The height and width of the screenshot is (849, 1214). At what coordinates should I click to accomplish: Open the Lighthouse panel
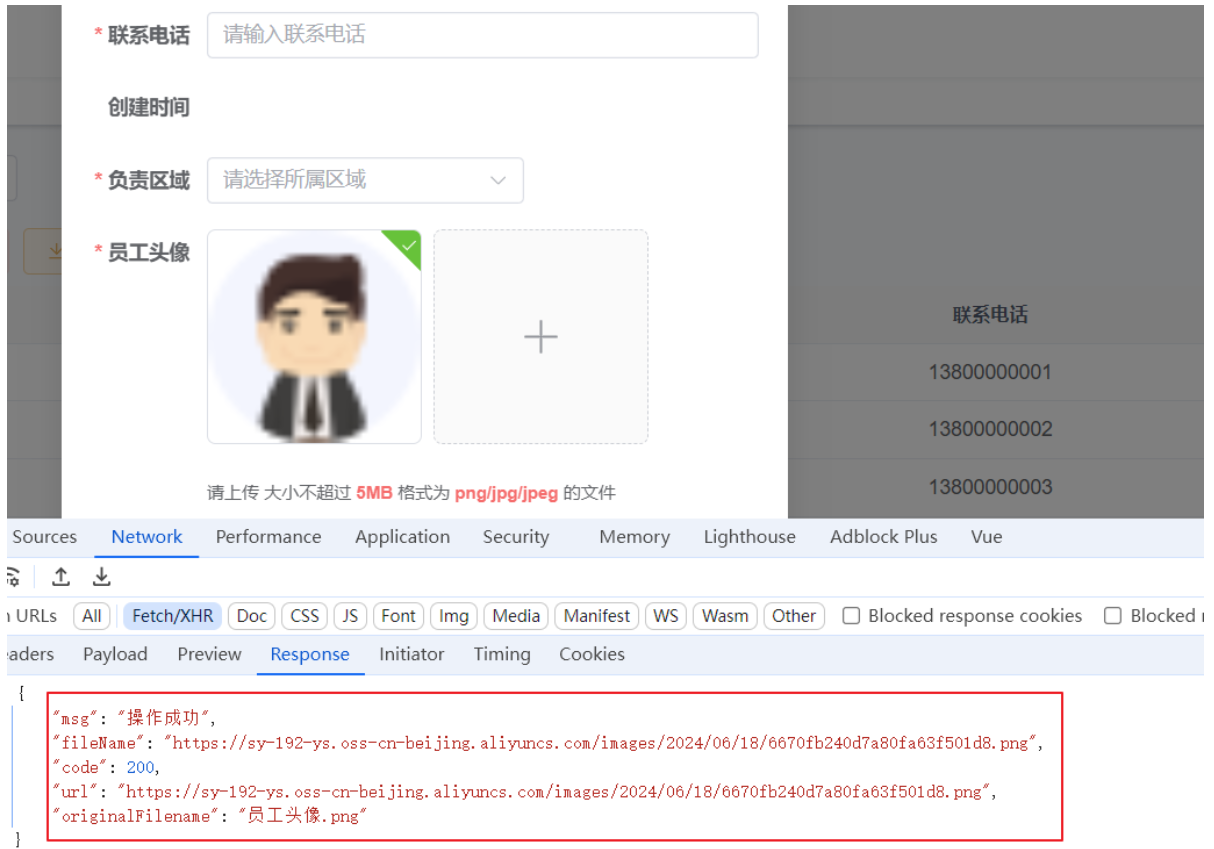pos(749,537)
